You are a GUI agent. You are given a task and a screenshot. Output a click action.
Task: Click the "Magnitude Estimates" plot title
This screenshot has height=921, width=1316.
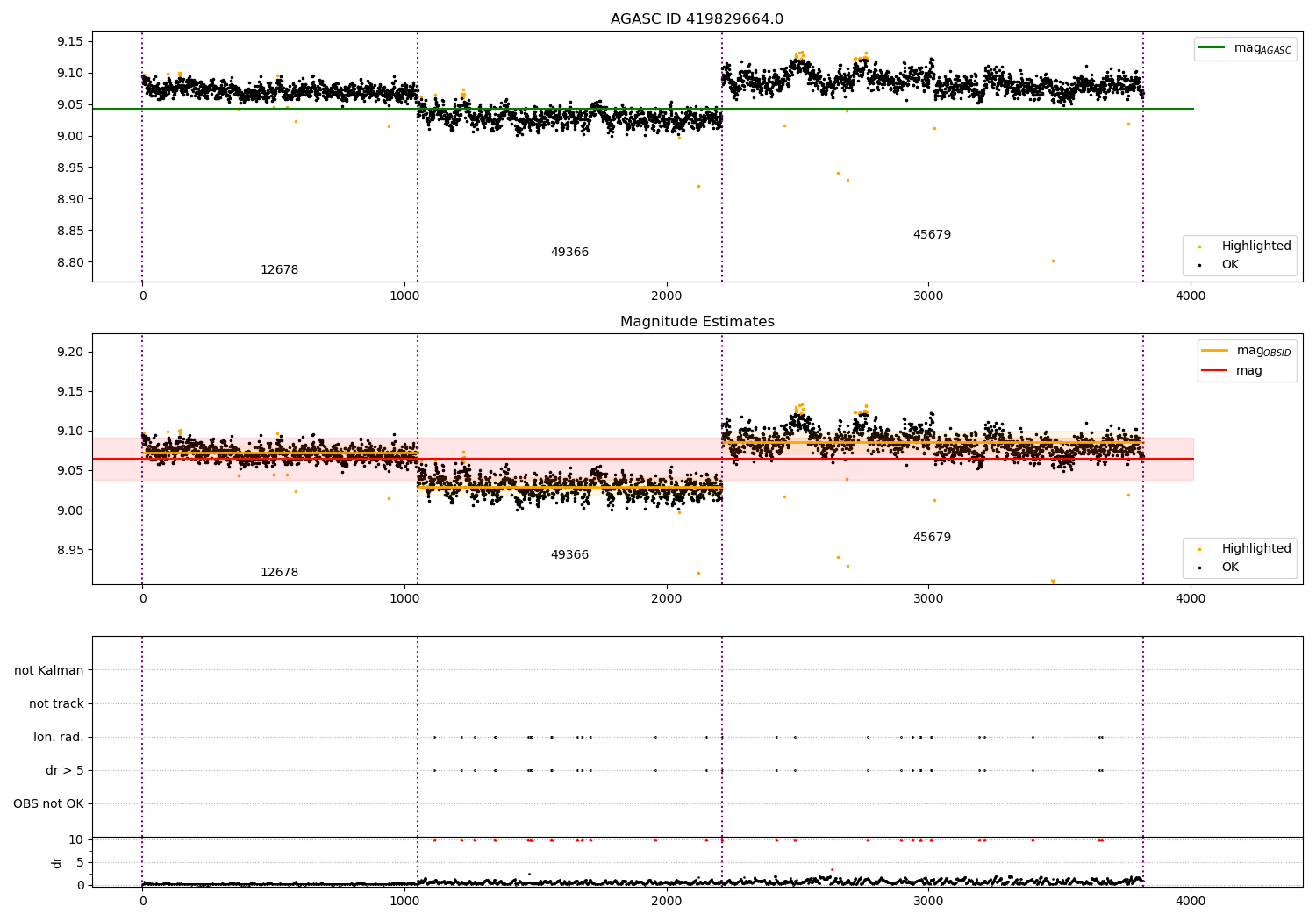tap(697, 322)
